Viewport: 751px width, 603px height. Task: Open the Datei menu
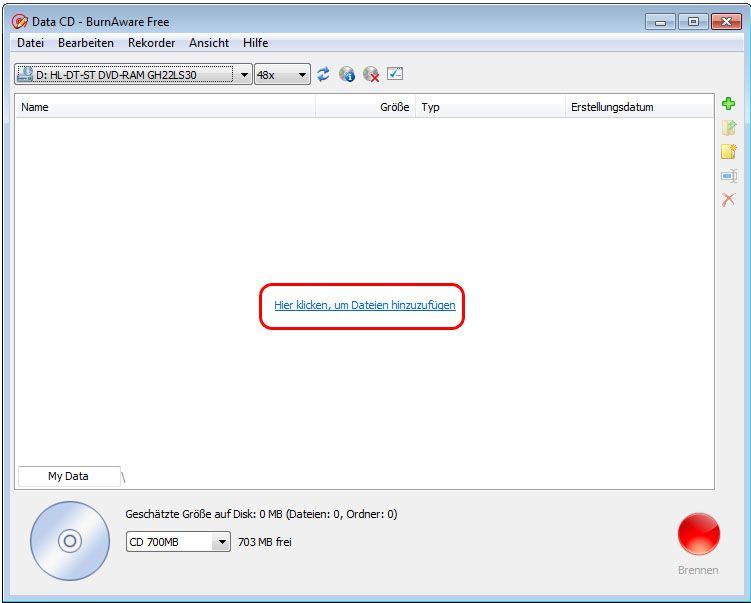(x=31, y=43)
